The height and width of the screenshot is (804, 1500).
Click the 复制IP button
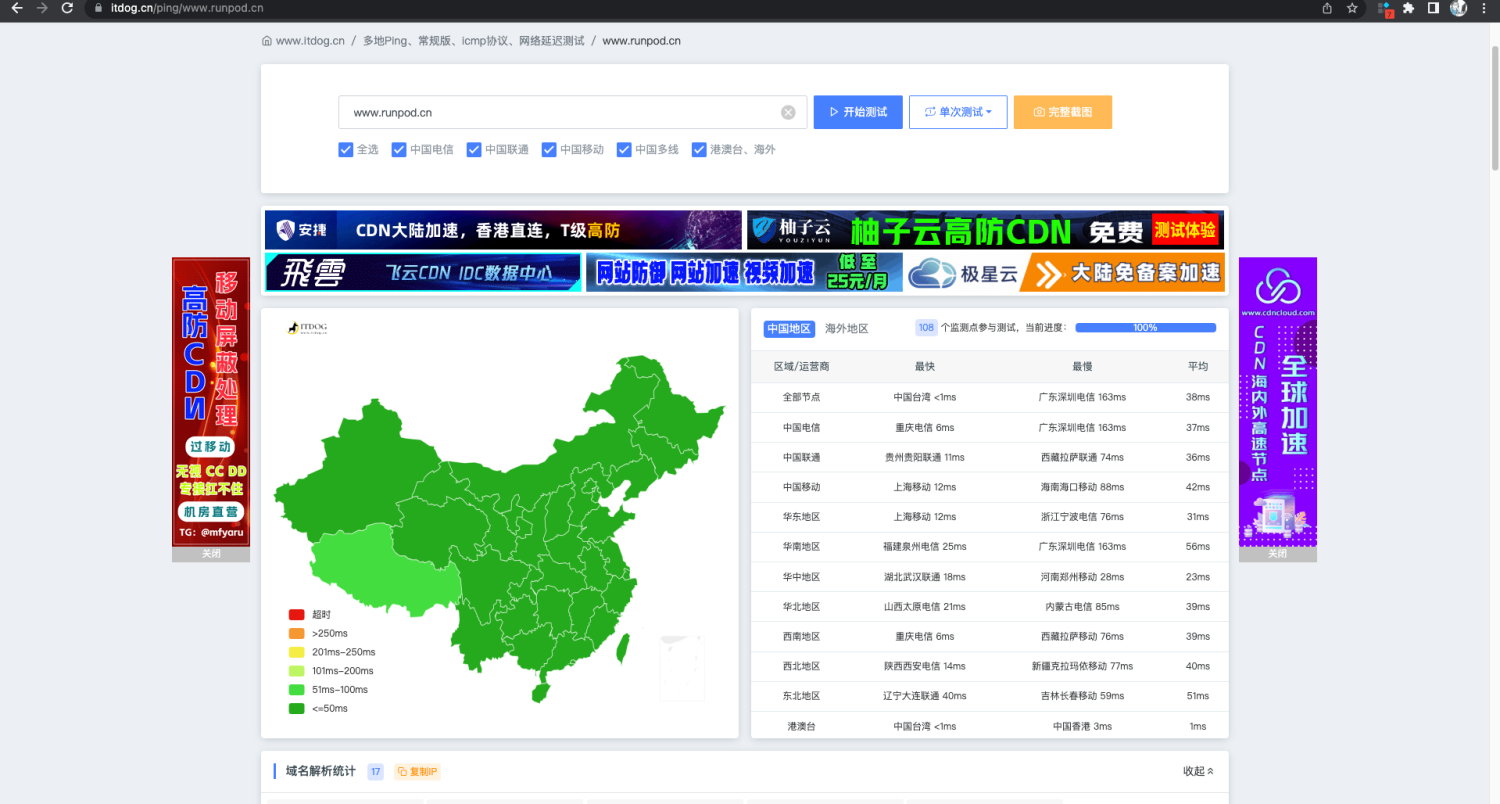[417, 771]
